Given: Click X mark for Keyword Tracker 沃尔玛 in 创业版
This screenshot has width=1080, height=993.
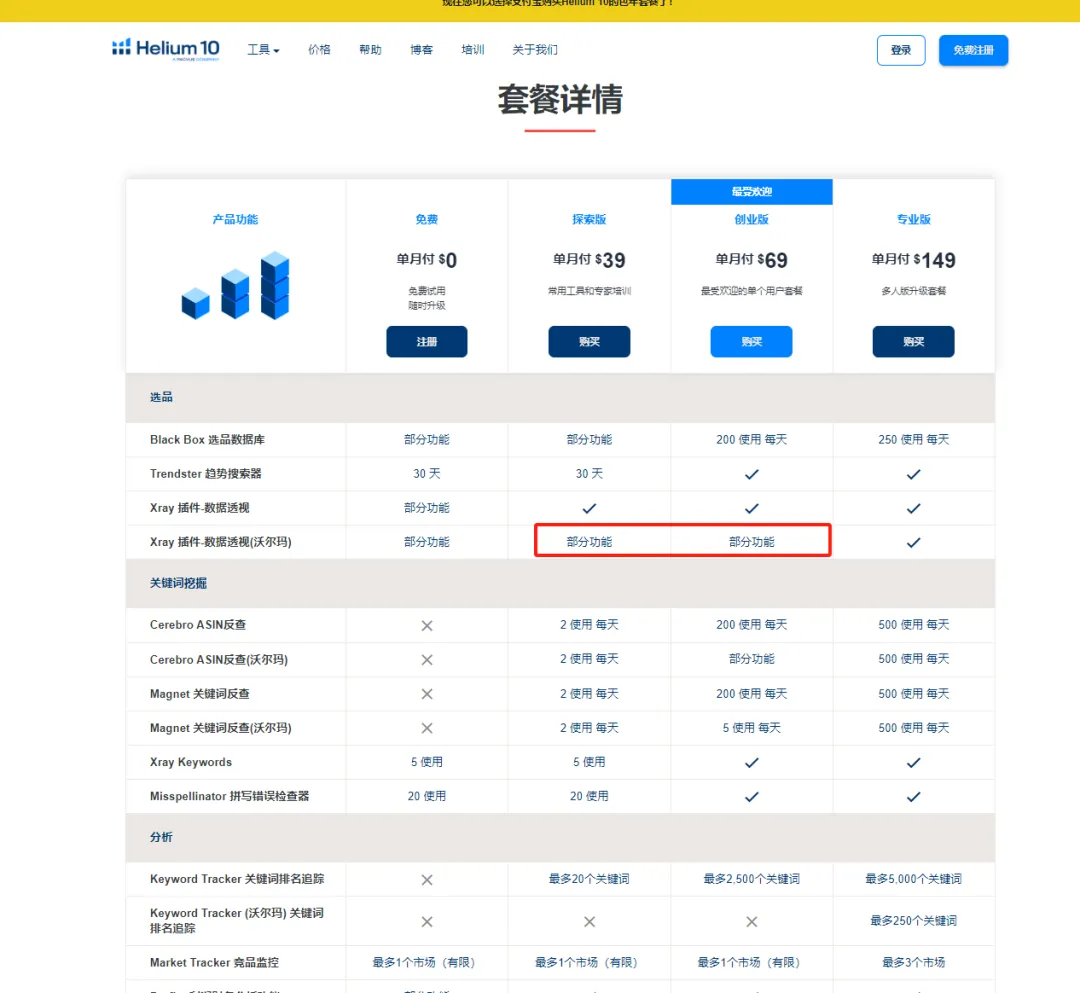Looking at the screenshot, I should [x=751, y=921].
